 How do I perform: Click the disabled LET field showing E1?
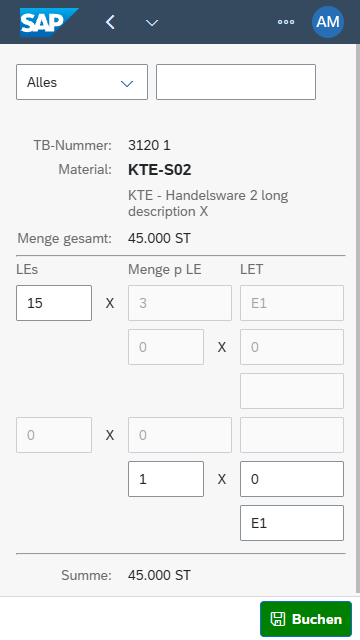(292, 303)
